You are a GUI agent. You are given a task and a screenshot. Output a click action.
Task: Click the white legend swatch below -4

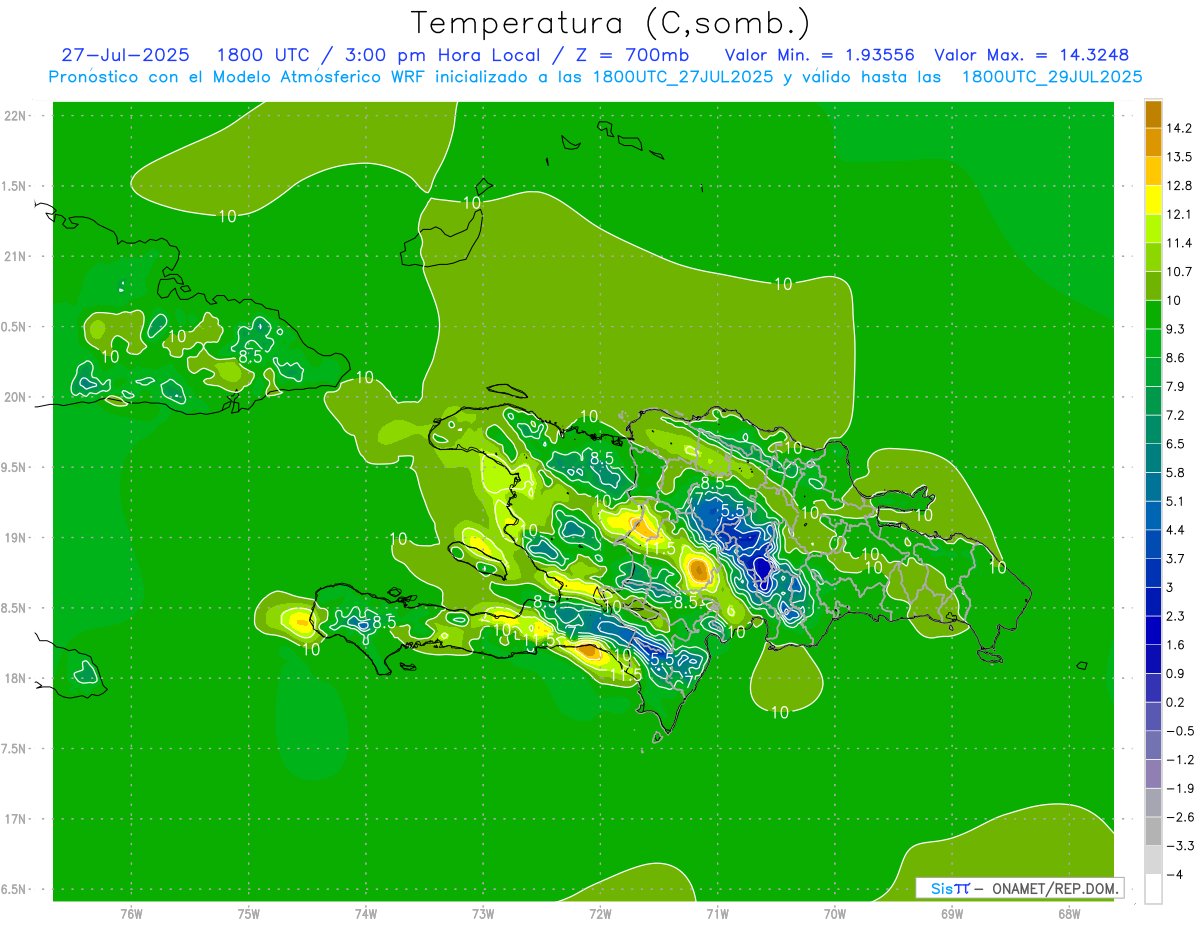1153,888
